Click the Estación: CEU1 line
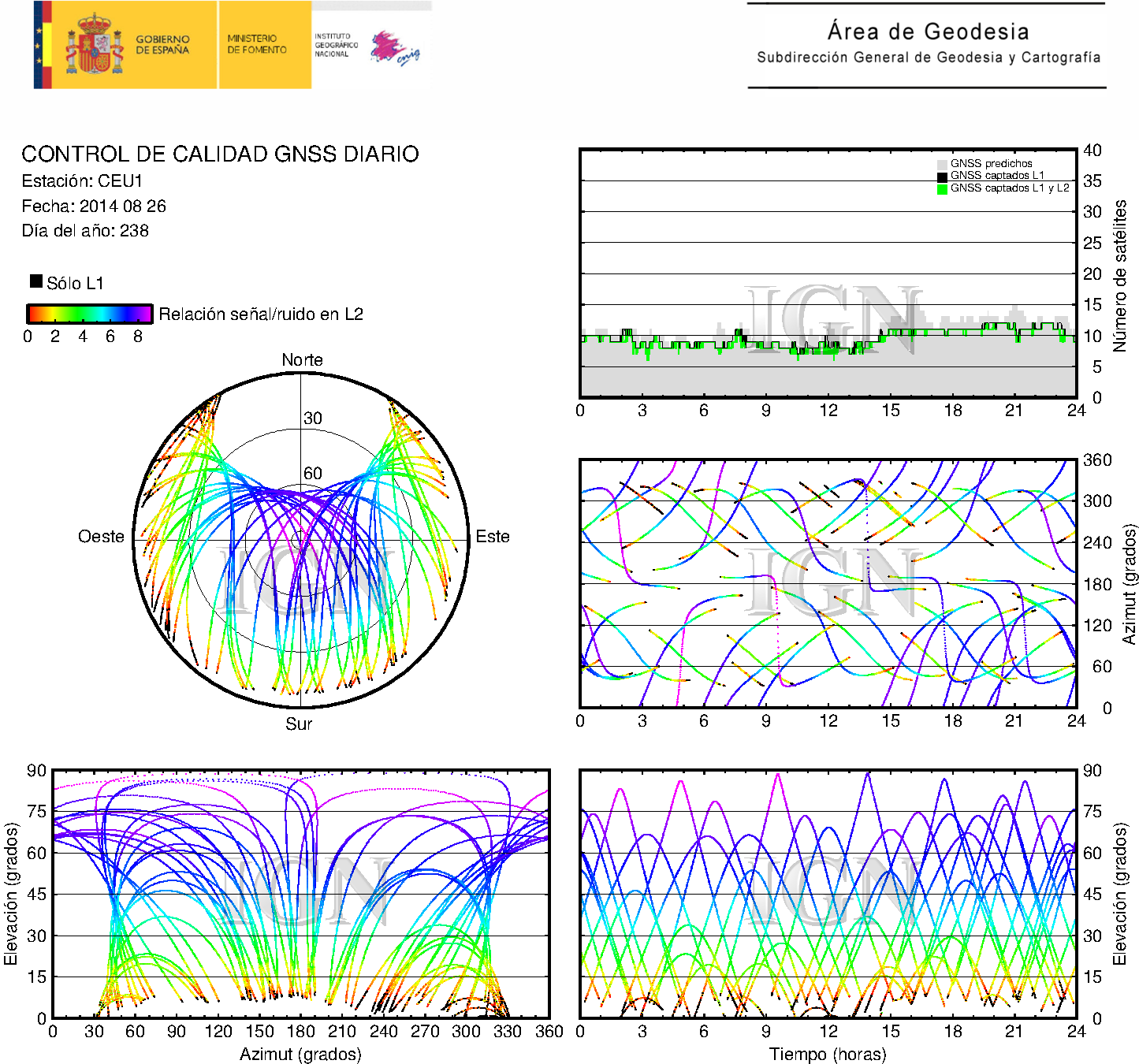 pyautogui.click(x=82, y=181)
